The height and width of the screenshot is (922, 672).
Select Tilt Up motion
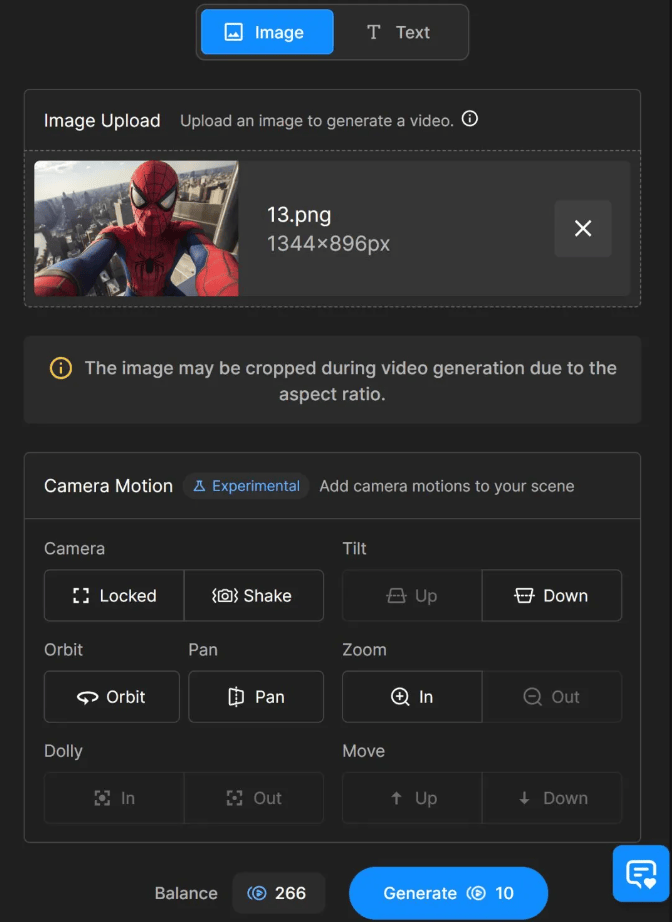[412, 596]
